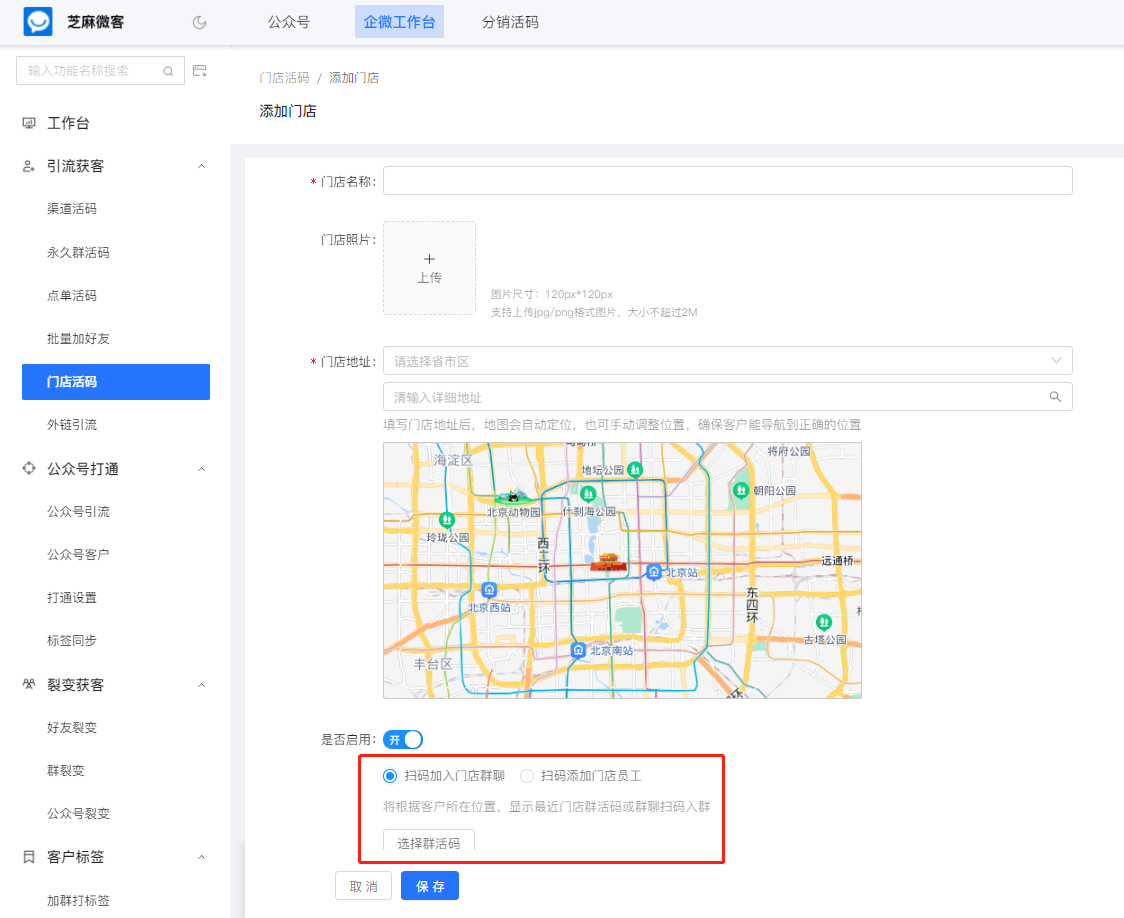
Task: Click the 保存 button
Action: coord(430,886)
